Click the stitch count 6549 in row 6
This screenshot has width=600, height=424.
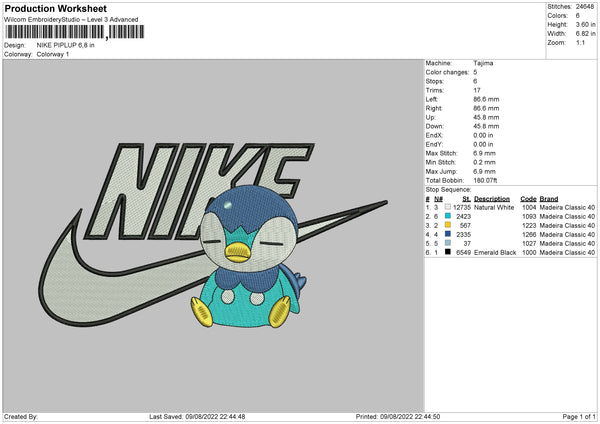pyautogui.click(x=463, y=253)
